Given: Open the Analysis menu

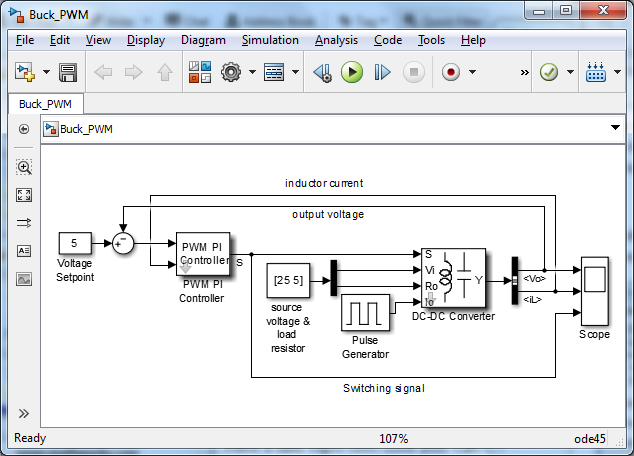Looking at the screenshot, I should click(337, 40).
